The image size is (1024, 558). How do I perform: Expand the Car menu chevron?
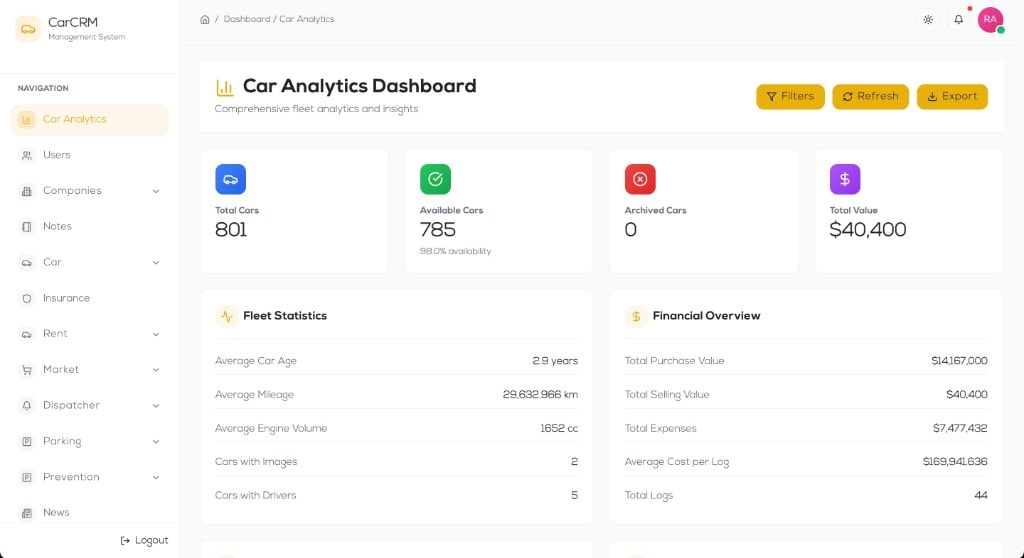tap(156, 263)
